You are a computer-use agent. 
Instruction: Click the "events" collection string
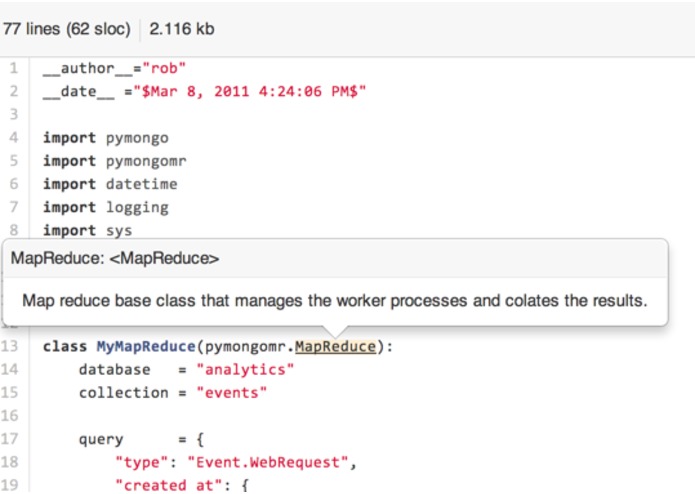231,393
